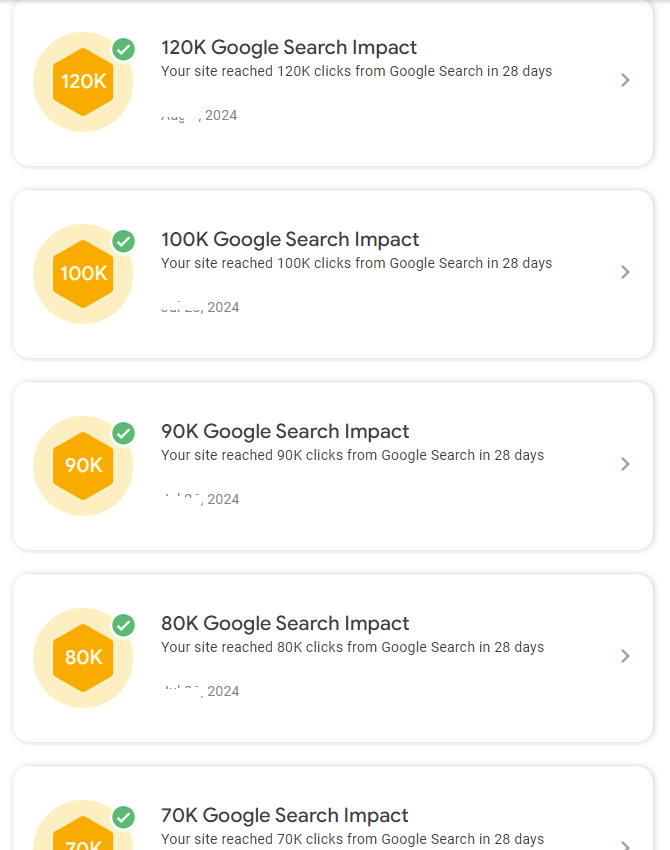
Task: Expand the 100K achievement with chevron arrow
Action: tap(626, 272)
